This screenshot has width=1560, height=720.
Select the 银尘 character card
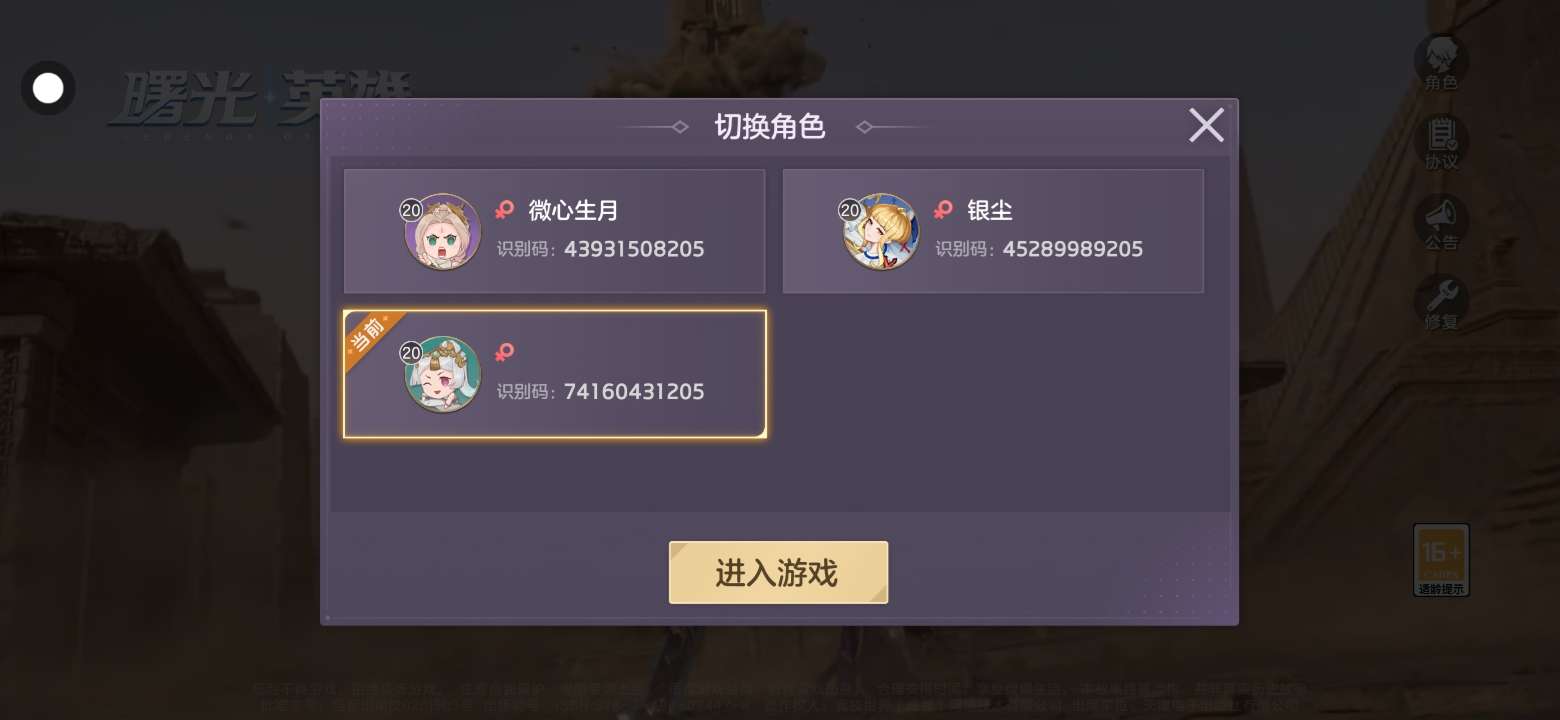click(993, 231)
